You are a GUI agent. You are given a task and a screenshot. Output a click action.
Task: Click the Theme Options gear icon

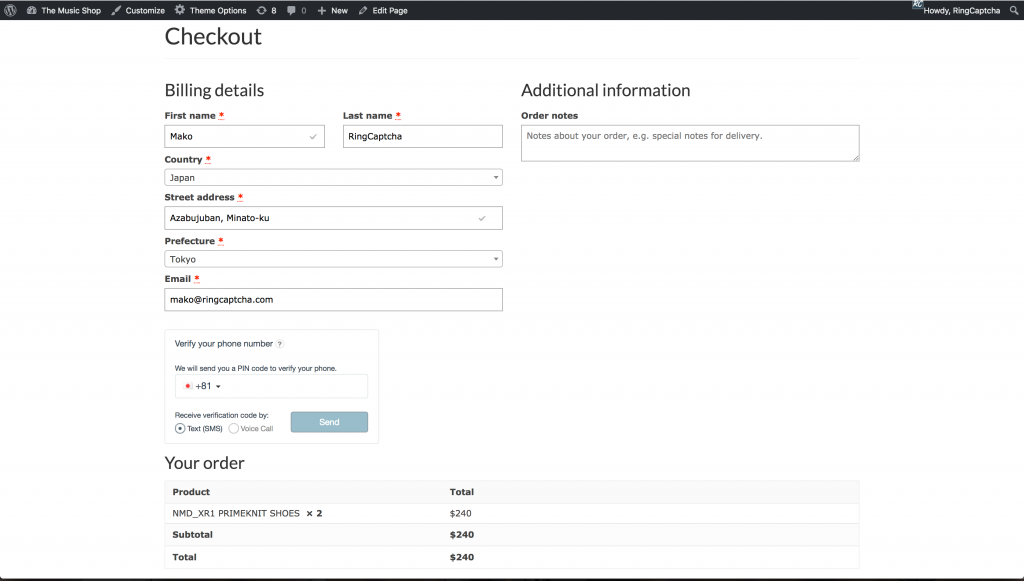coord(180,10)
